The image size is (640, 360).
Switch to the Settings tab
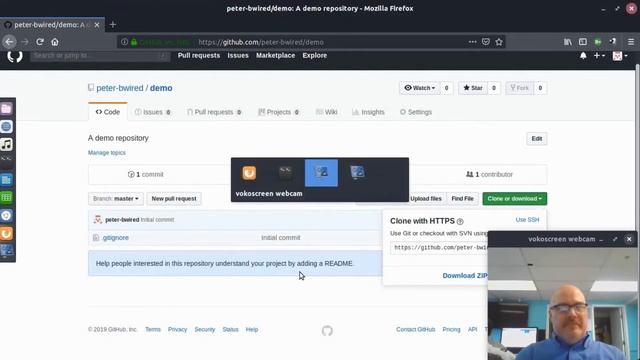tap(416, 112)
